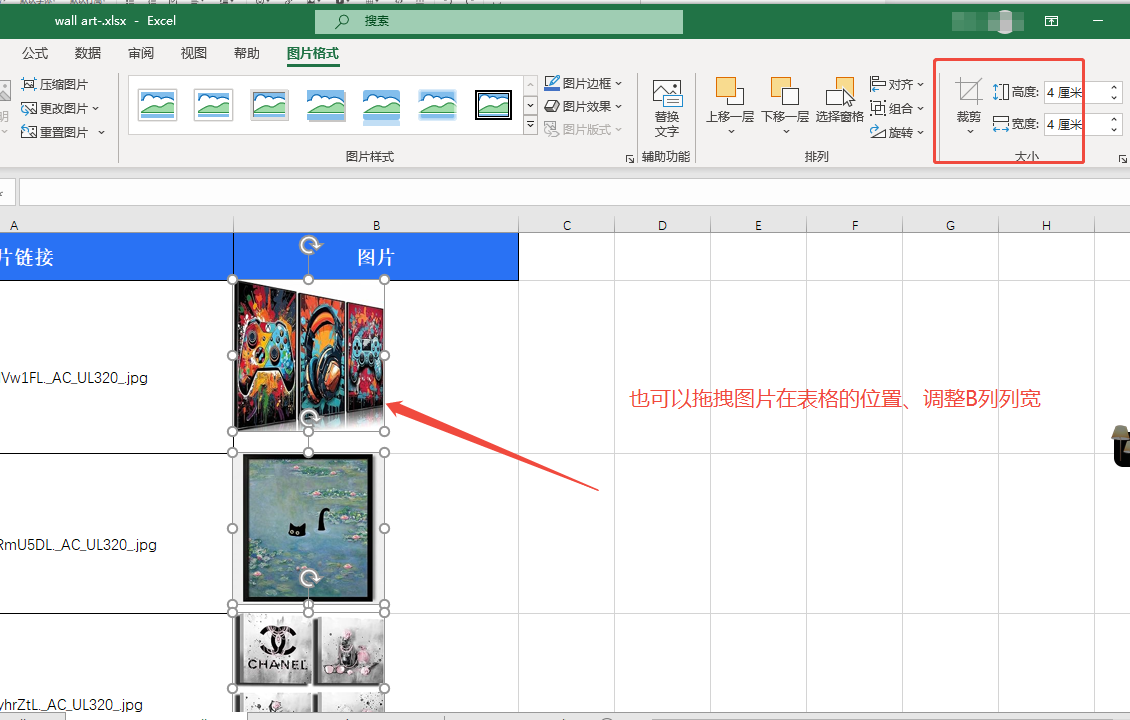Open the 下移一层 dropdown arrow
The width and height of the screenshot is (1130, 720).
[786, 132]
